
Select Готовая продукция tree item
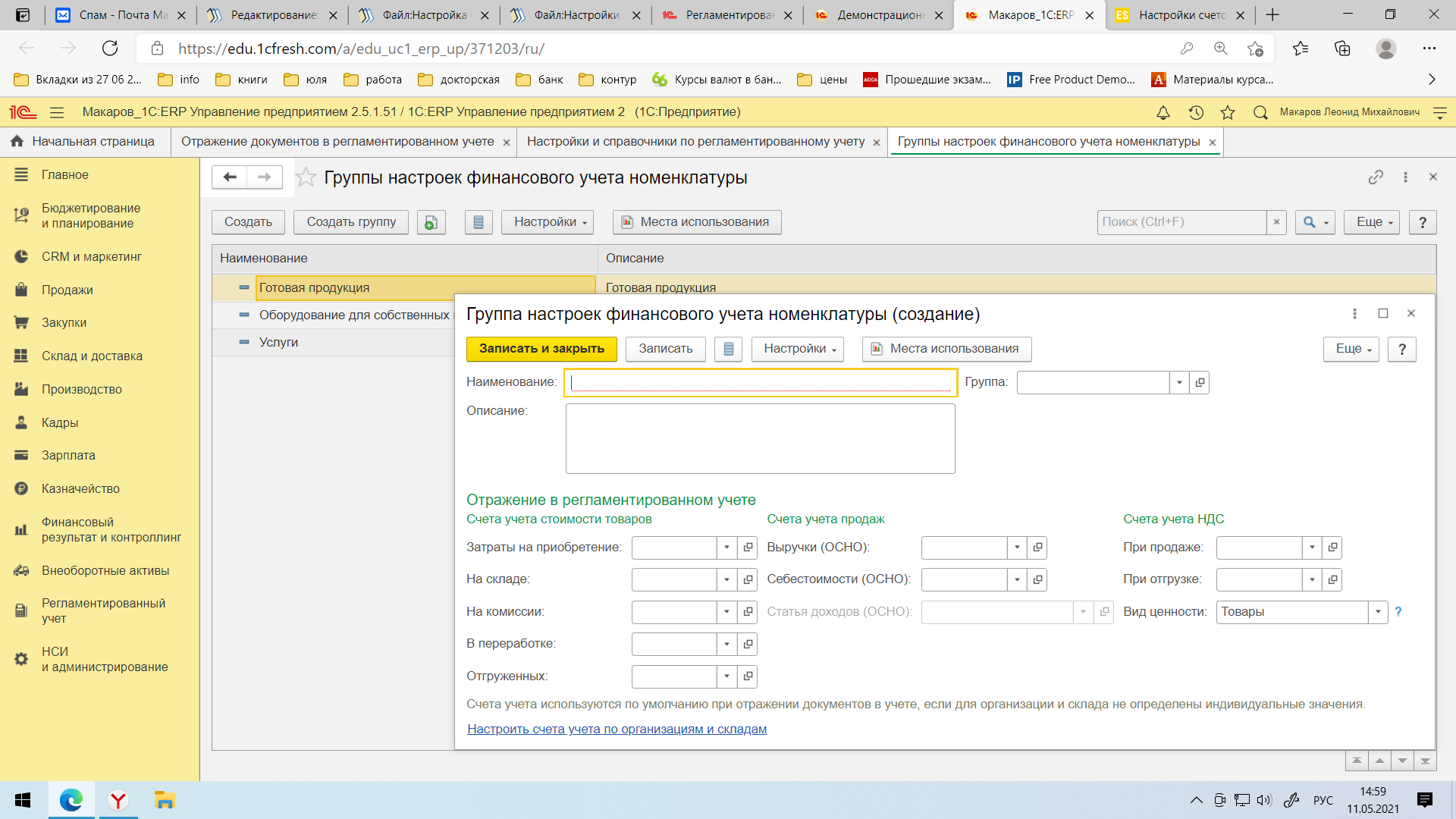click(x=314, y=288)
